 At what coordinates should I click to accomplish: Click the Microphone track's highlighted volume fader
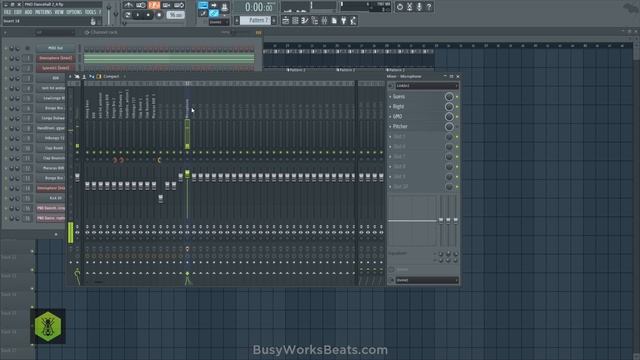tap(187, 174)
